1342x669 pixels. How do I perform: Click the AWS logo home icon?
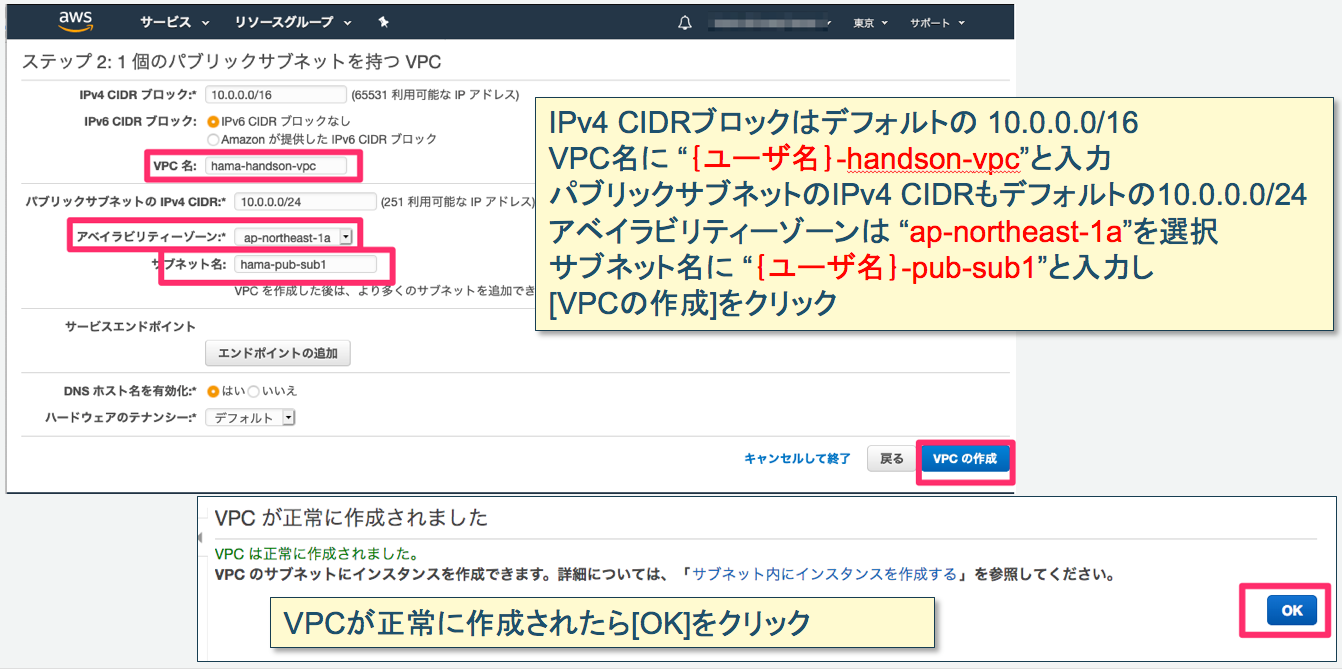(x=76, y=21)
